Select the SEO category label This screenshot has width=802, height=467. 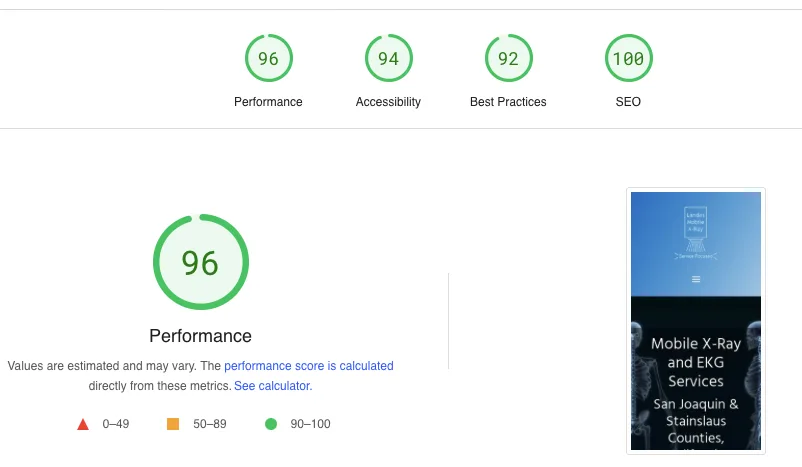628,102
